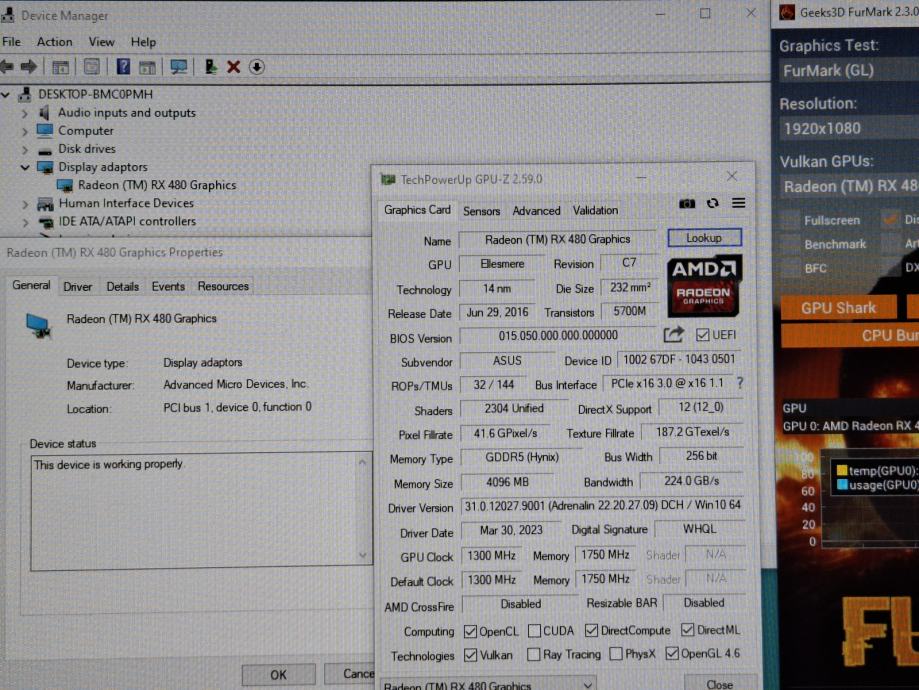Screen dimensions: 919x690
Task: Collapse the Display adaptors tree node
Action: click(x=26, y=167)
